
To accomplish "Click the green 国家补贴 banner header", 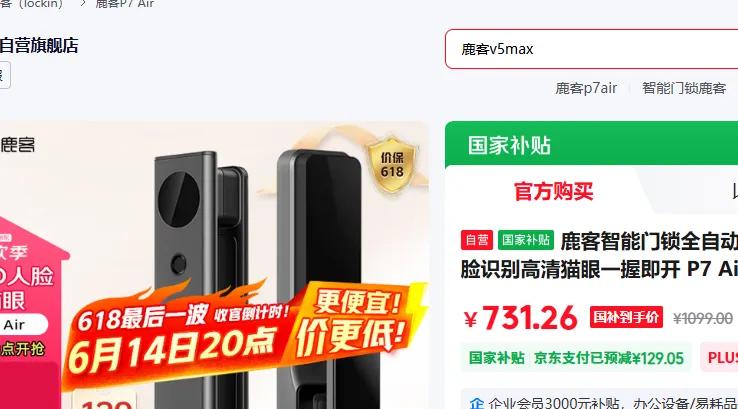I will pyautogui.click(x=591, y=144).
